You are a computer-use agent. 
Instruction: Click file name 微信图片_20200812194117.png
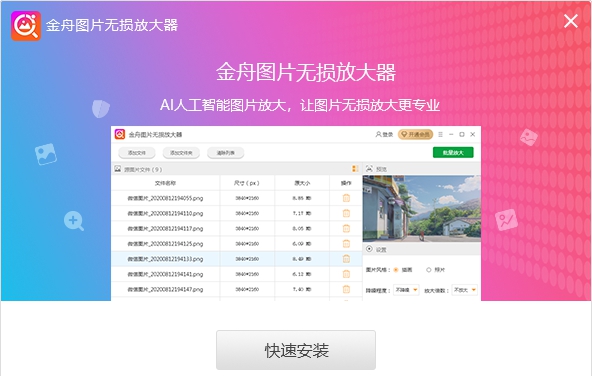click(x=165, y=228)
